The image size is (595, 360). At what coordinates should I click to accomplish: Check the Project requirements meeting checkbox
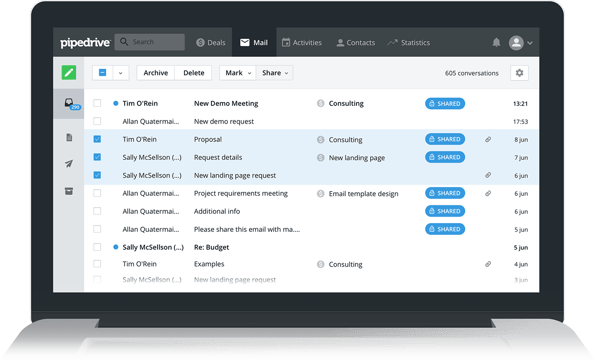tap(97, 193)
